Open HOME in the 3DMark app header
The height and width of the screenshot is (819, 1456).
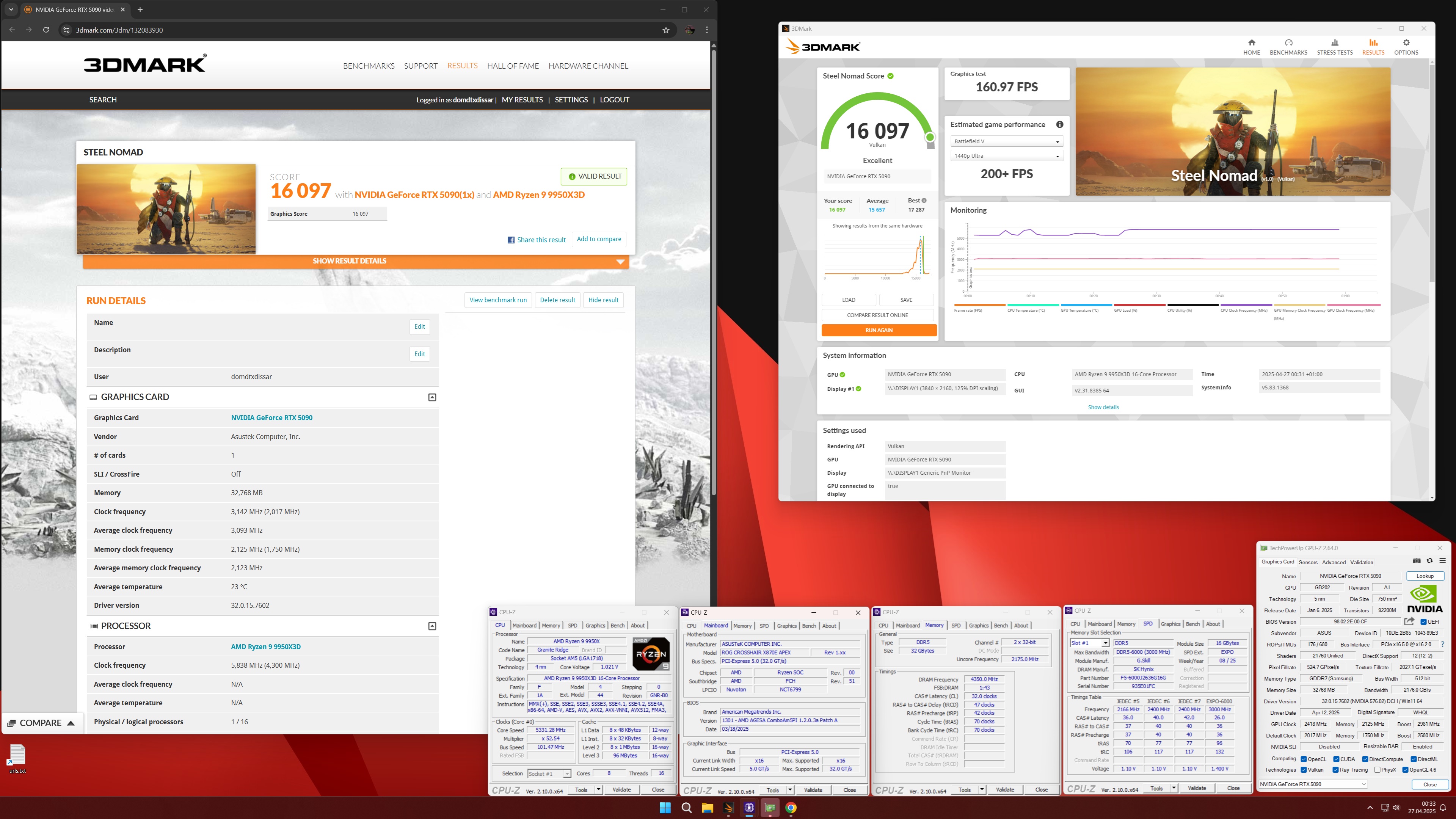coord(1251,47)
